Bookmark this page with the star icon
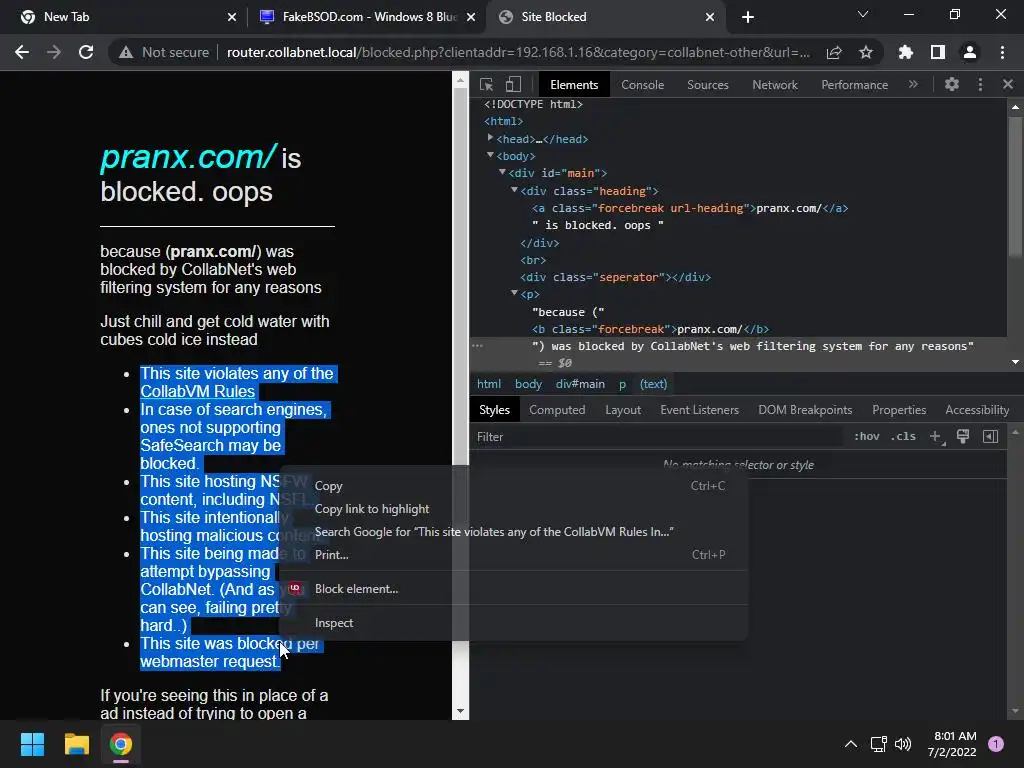The image size is (1024, 768). (866, 52)
